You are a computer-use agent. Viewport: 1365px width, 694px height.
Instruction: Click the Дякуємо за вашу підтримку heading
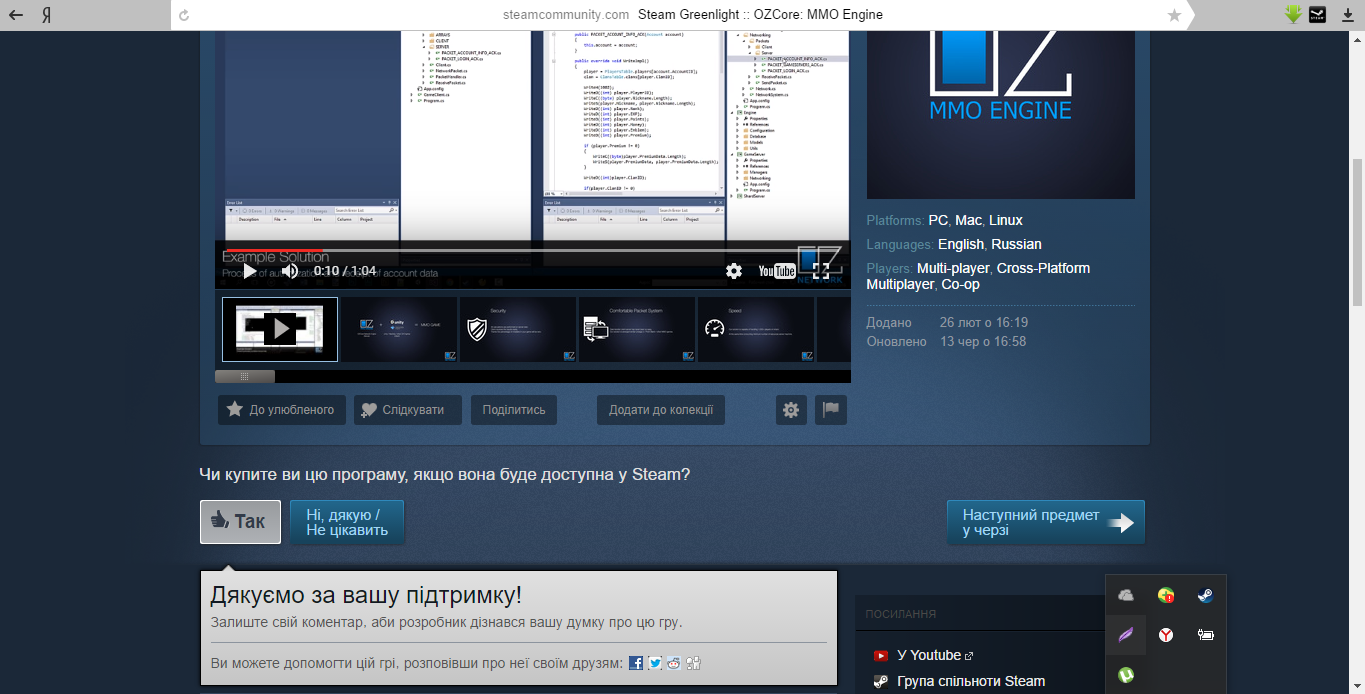(x=366, y=596)
